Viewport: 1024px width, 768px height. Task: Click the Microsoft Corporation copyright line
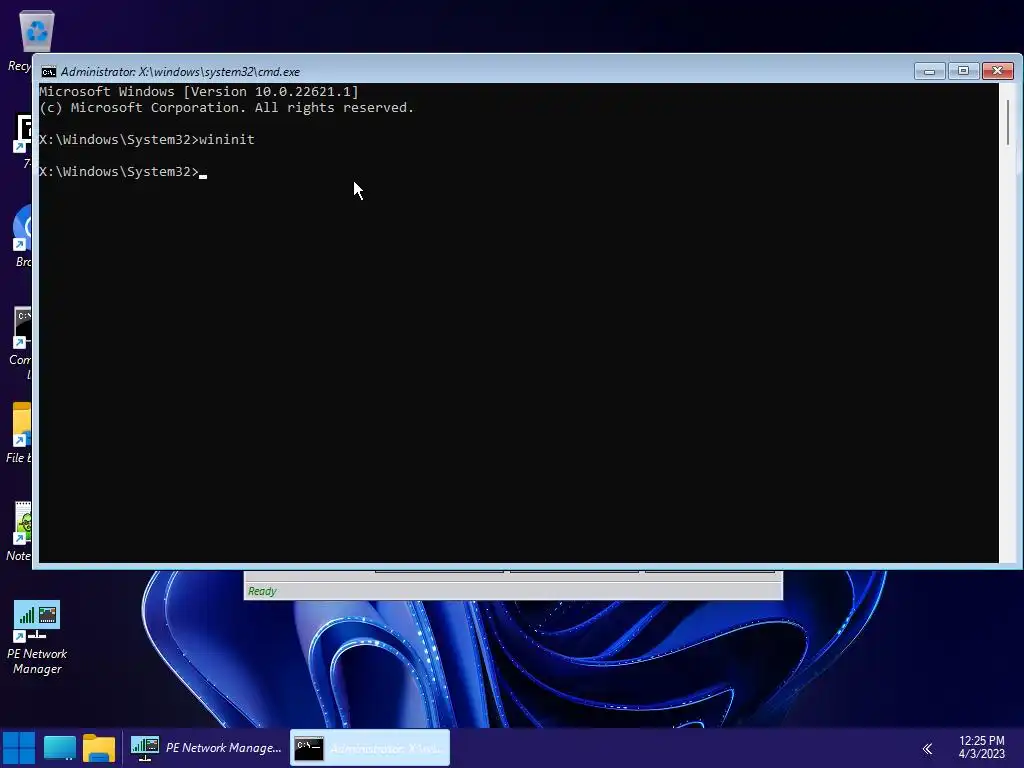coord(226,108)
